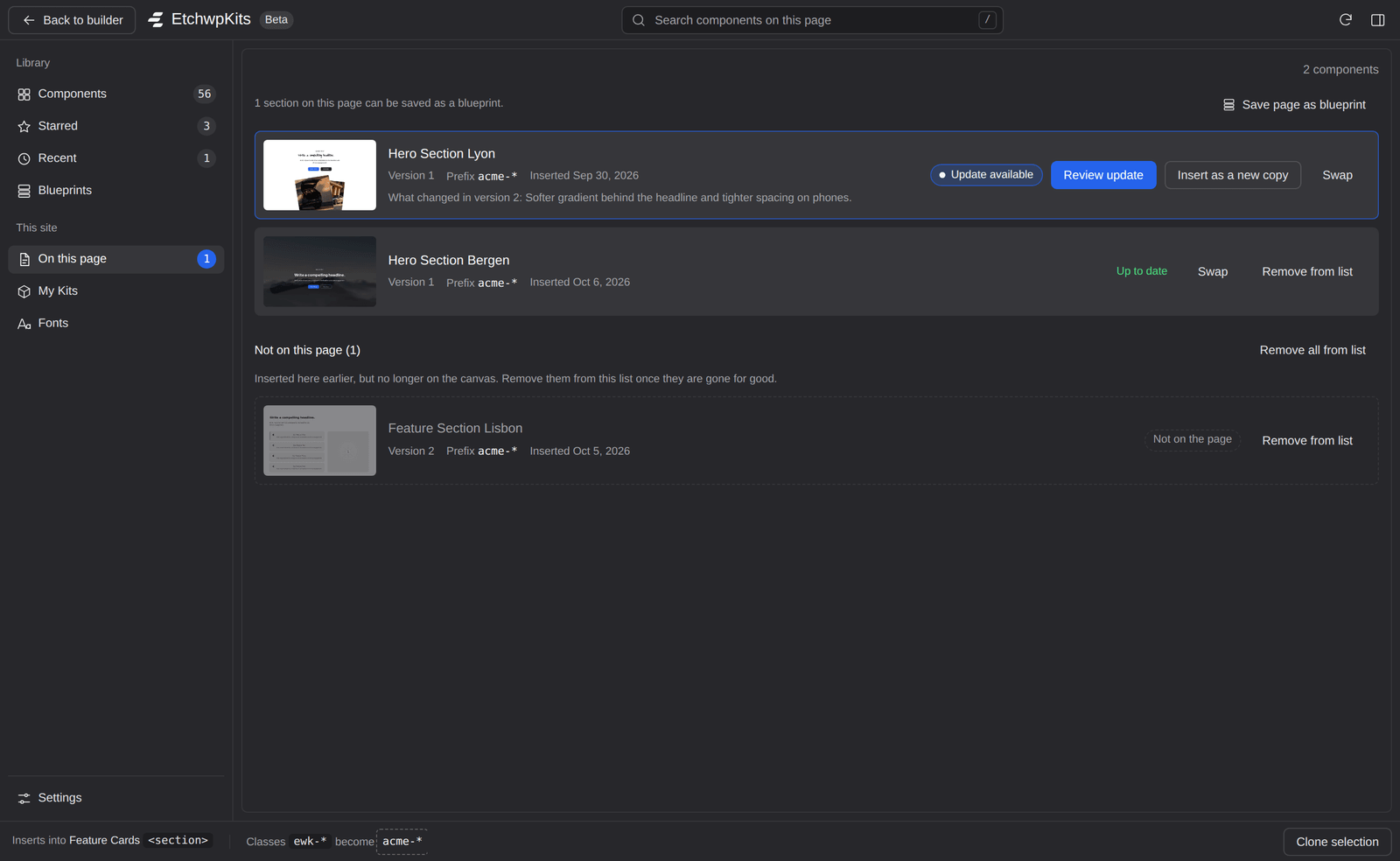Remove Feature Section Lisbon from list

pos(1307,440)
